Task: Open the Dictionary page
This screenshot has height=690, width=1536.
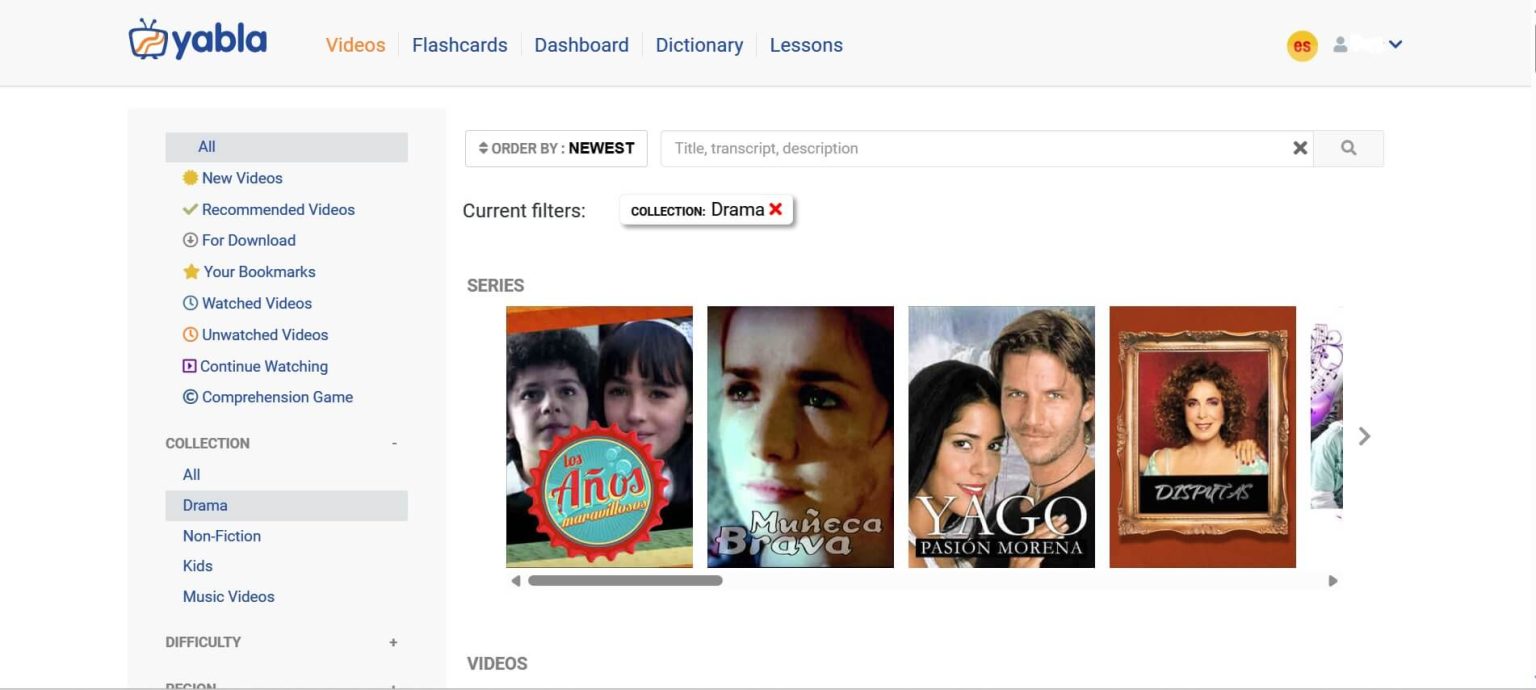Action: pos(698,45)
